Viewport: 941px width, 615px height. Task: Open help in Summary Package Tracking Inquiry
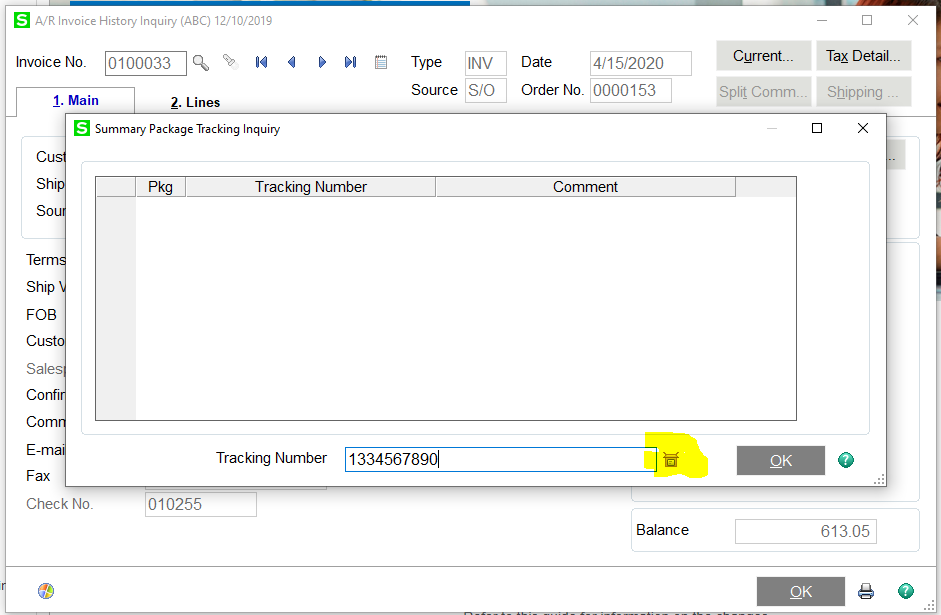[x=846, y=460]
